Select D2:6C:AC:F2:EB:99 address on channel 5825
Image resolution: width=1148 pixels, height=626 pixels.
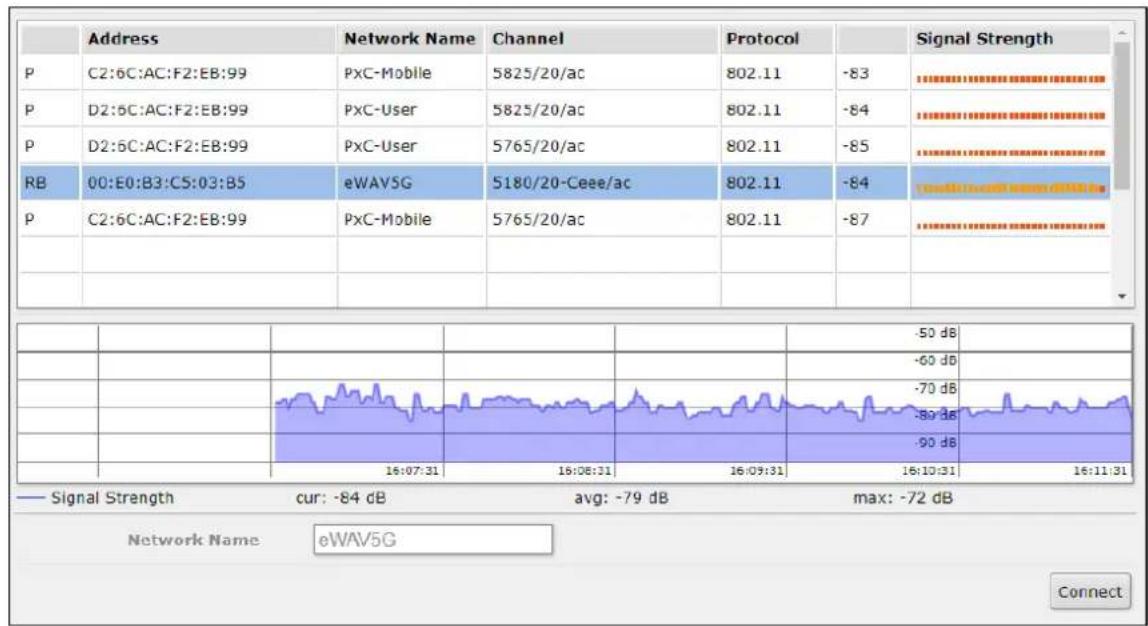pyautogui.click(x=167, y=110)
